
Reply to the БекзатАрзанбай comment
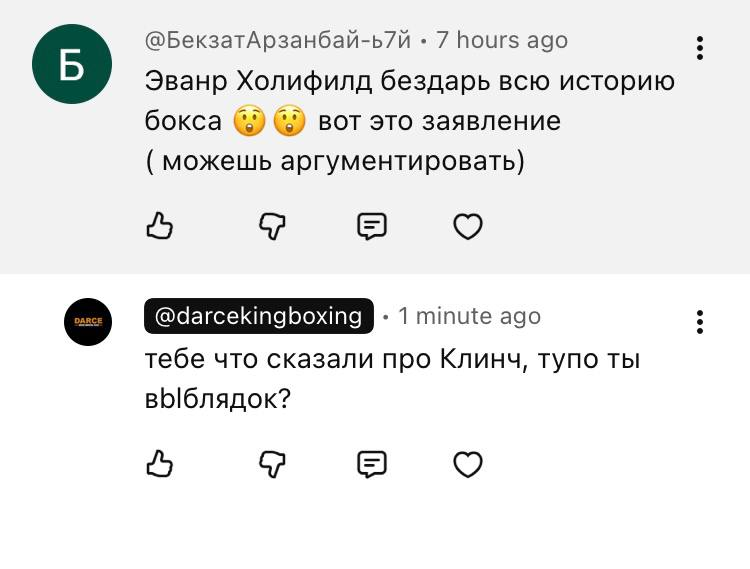pyautogui.click(x=372, y=227)
